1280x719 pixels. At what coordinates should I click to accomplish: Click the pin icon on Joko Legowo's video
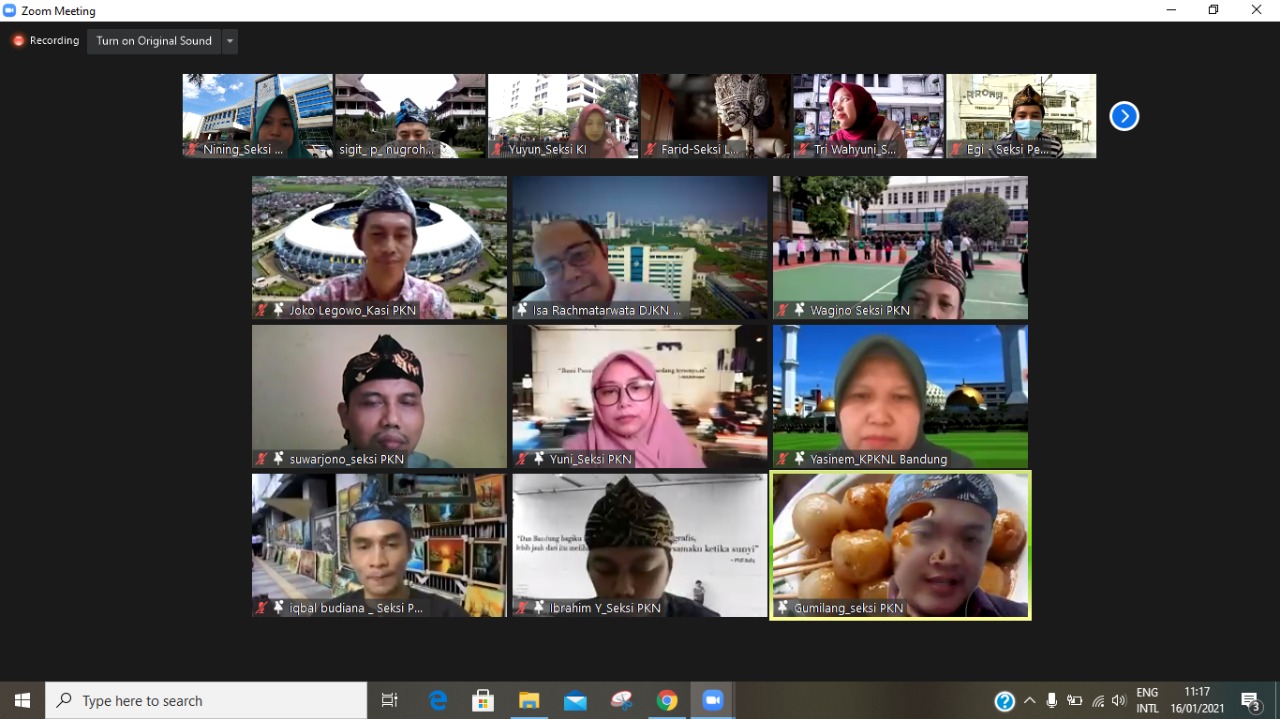point(278,310)
